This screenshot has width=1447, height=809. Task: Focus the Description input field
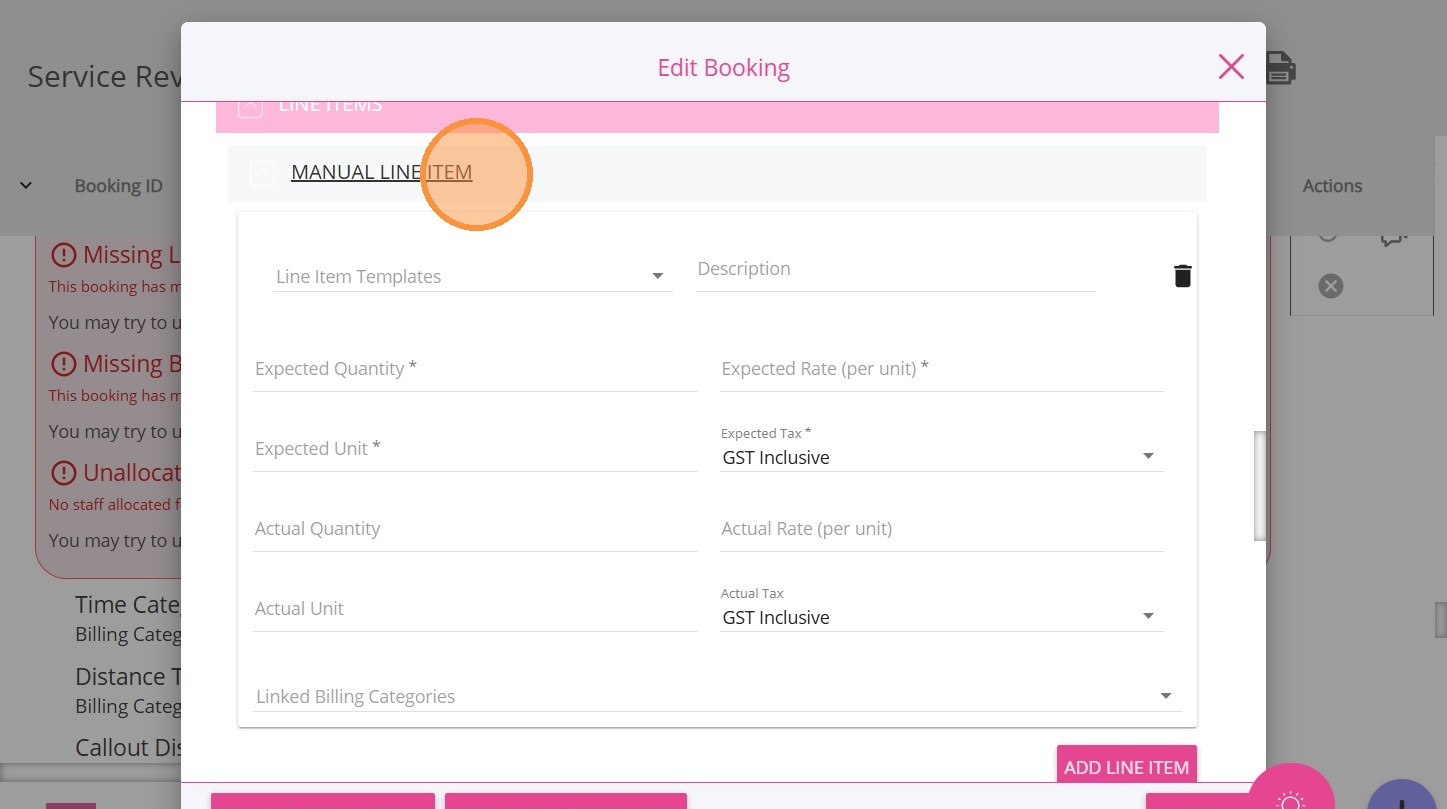coord(895,270)
